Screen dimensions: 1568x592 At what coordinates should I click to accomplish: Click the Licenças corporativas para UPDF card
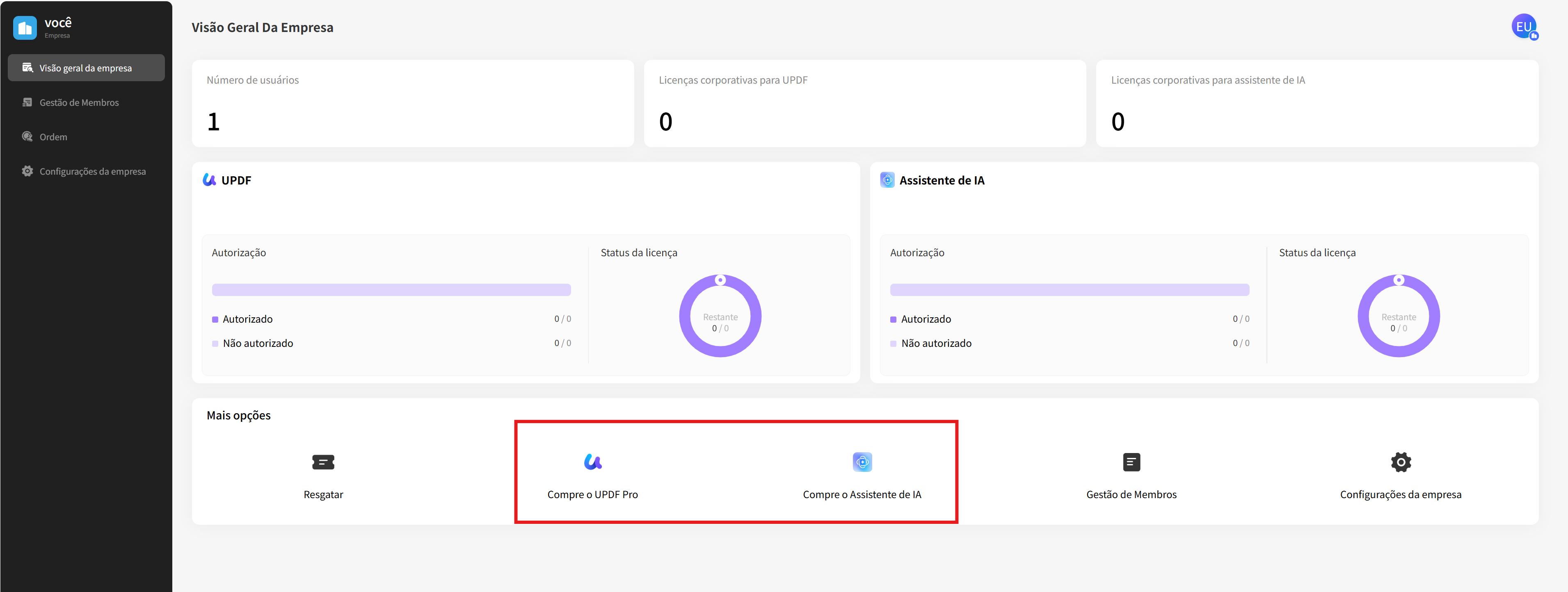(x=865, y=103)
